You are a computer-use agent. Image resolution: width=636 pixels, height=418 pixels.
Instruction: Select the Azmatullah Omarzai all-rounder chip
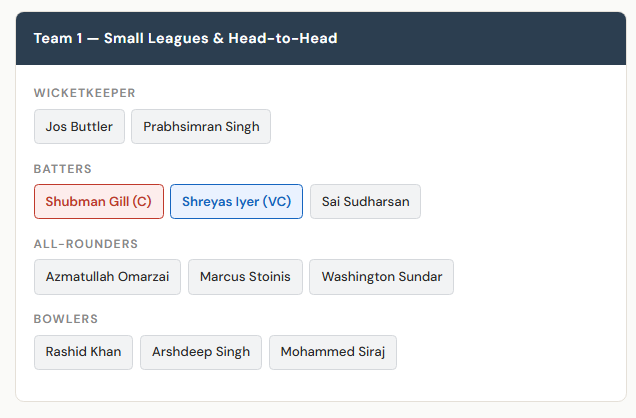point(107,277)
